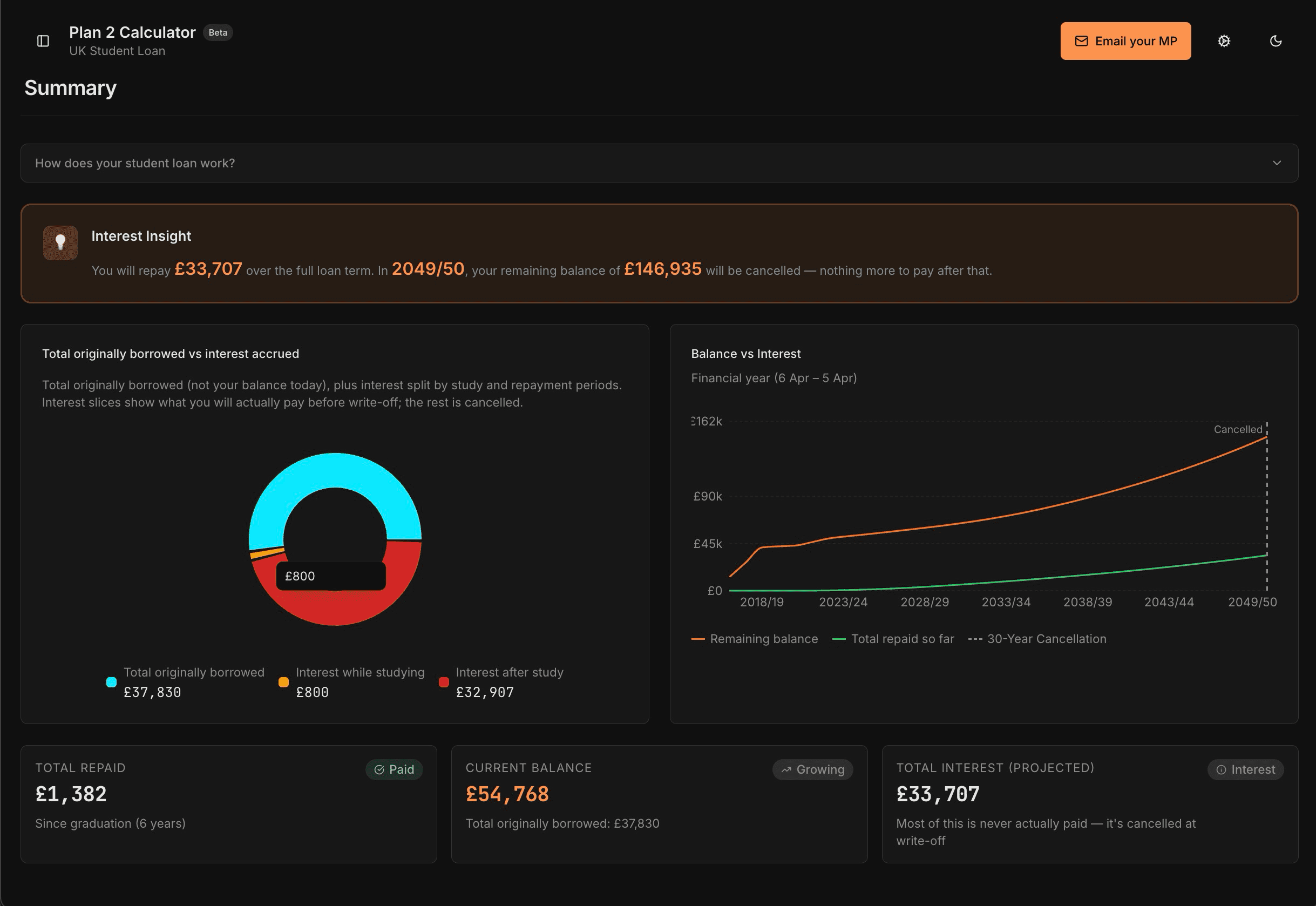Click the chevron on loan explainer row
This screenshot has width=1316, height=906.
point(1277,163)
